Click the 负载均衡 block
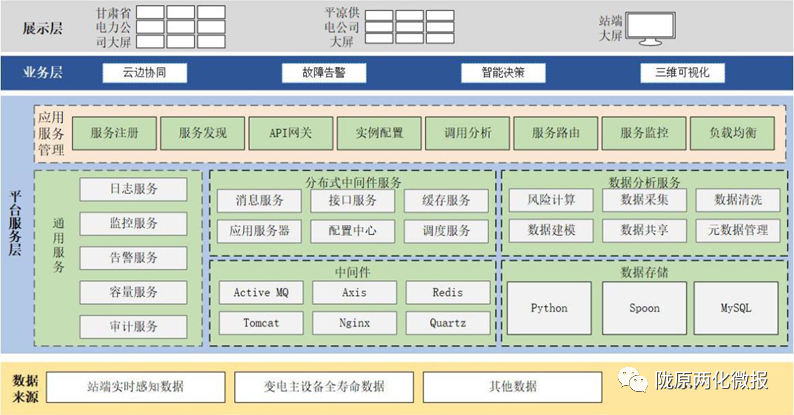794x415 pixels. [x=732, y=133]
